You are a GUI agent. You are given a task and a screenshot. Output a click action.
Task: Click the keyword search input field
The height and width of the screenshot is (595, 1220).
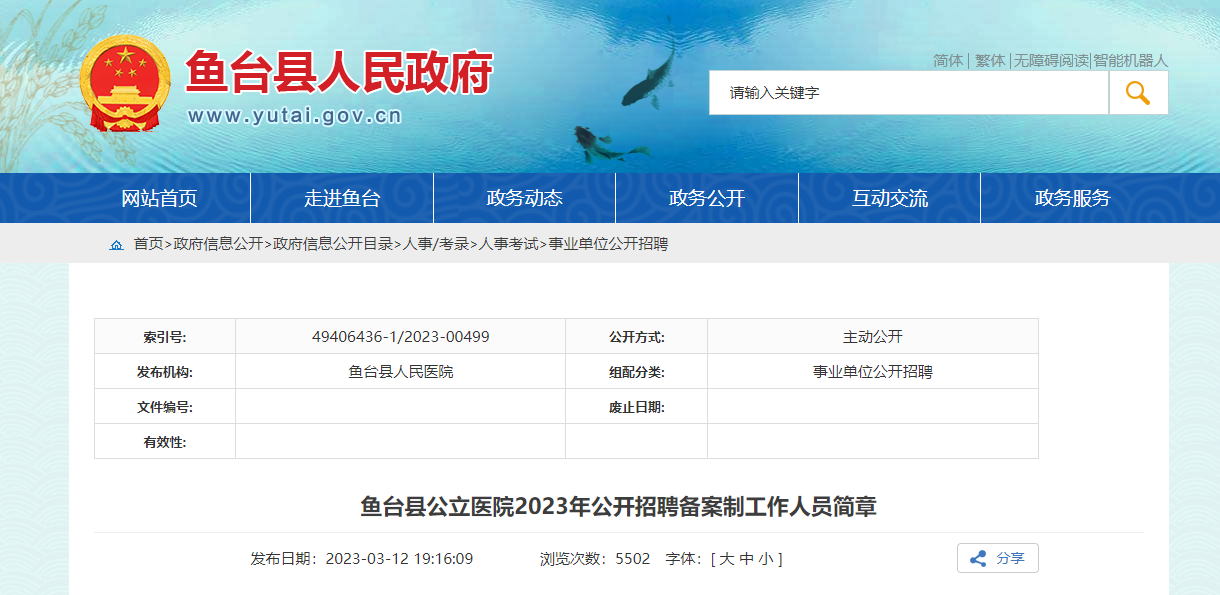point(908,93)
